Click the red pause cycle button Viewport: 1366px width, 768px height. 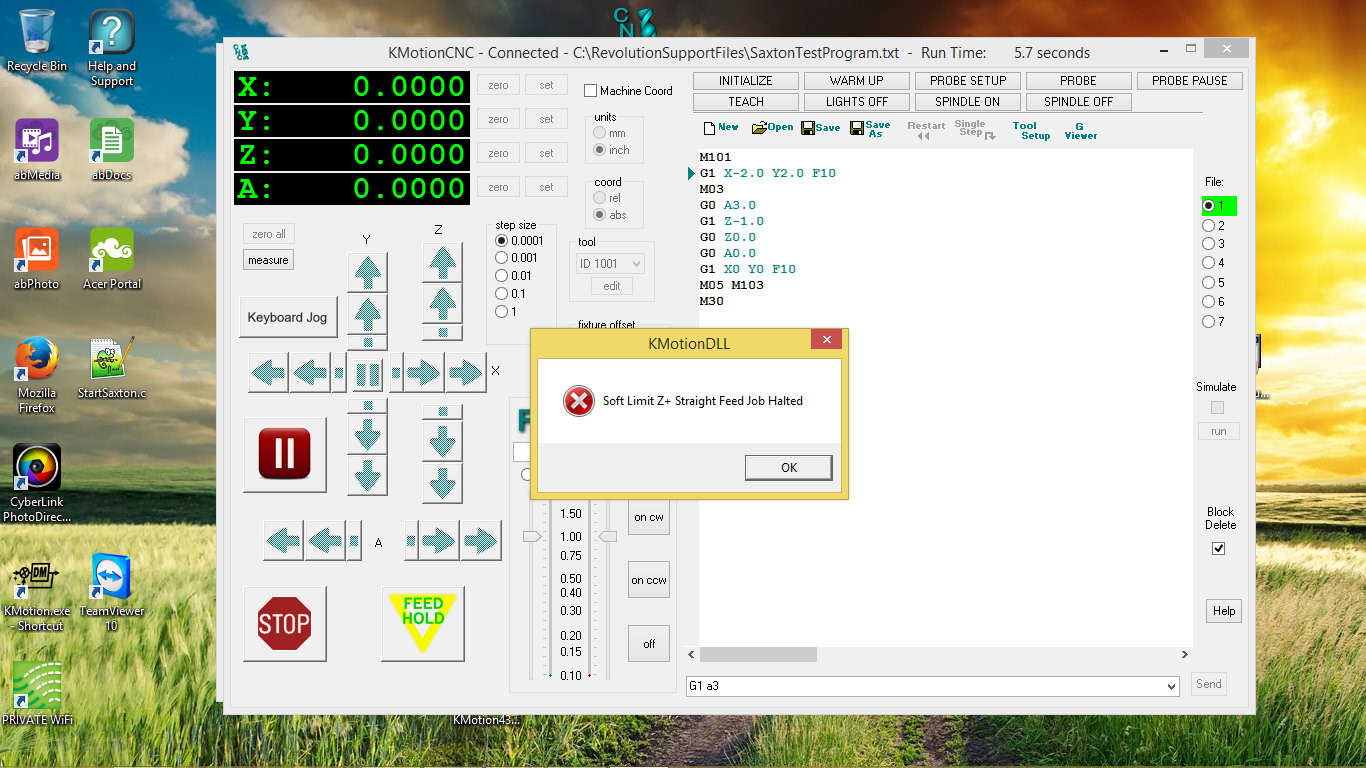(x=284, y=454)
